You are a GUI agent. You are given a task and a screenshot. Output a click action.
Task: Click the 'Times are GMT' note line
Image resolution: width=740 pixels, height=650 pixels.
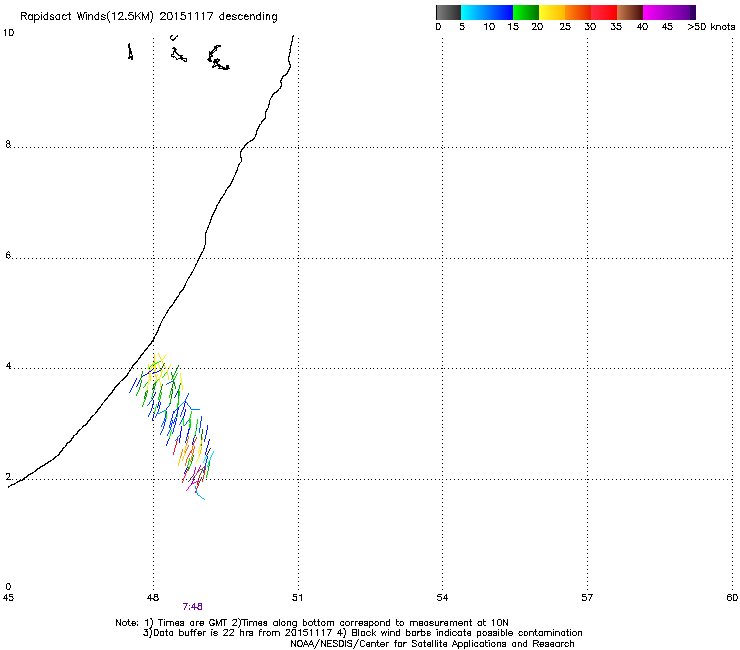[312, 623]
